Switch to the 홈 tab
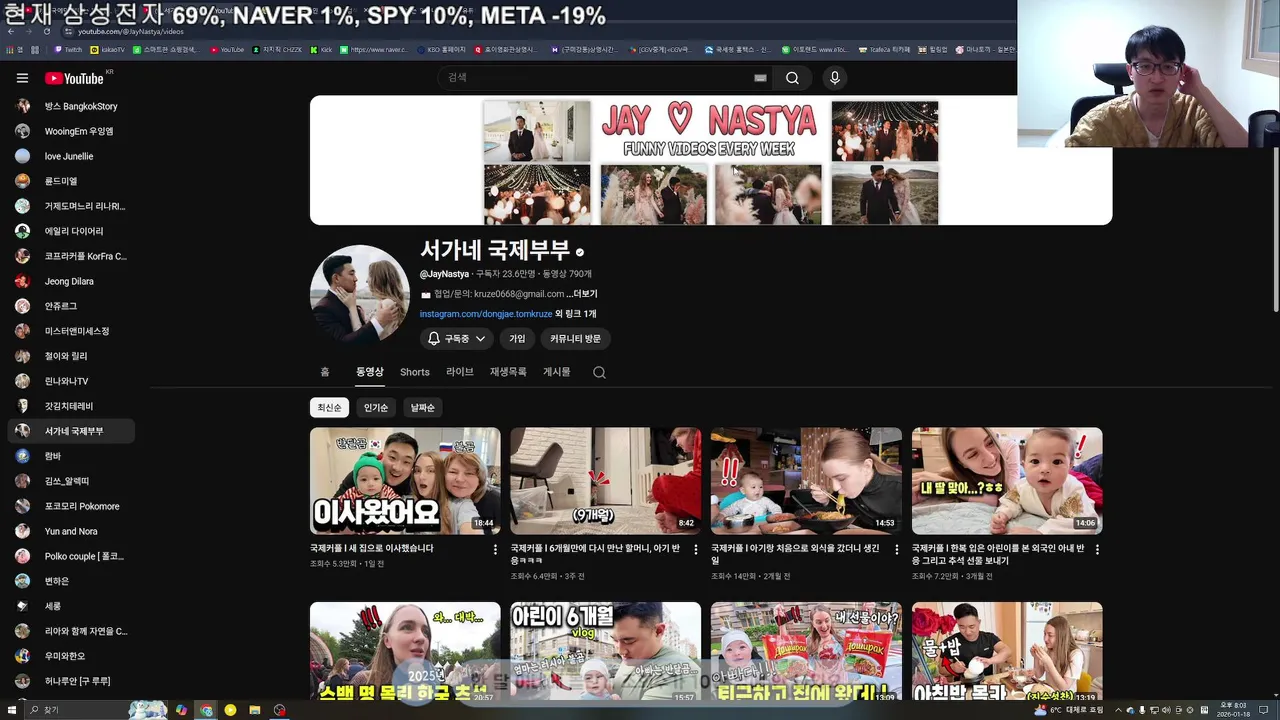1280x720 pixels. click(x=325, y=372)
